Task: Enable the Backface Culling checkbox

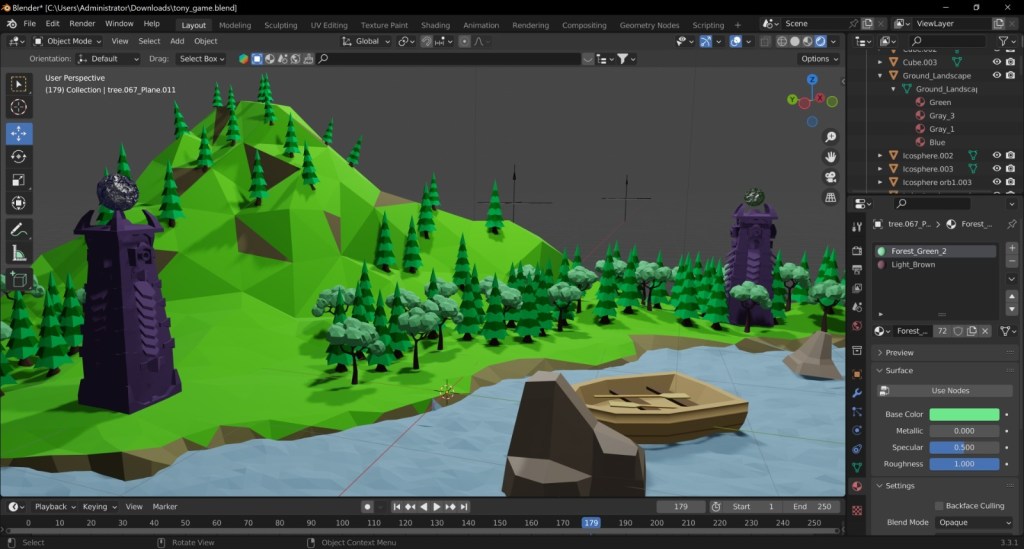Action: click(939, 506)
